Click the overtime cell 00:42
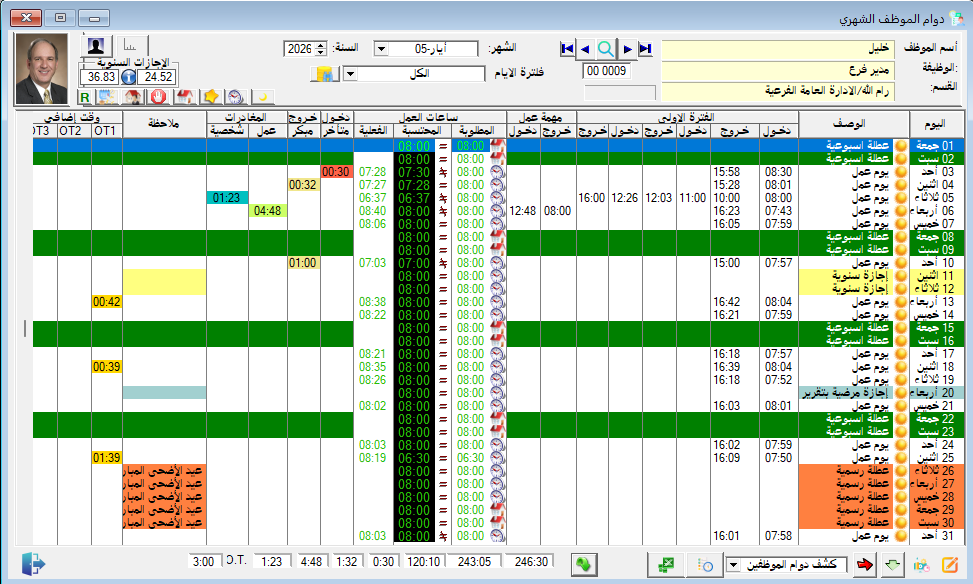973x584 pixels. pos(106,302)
